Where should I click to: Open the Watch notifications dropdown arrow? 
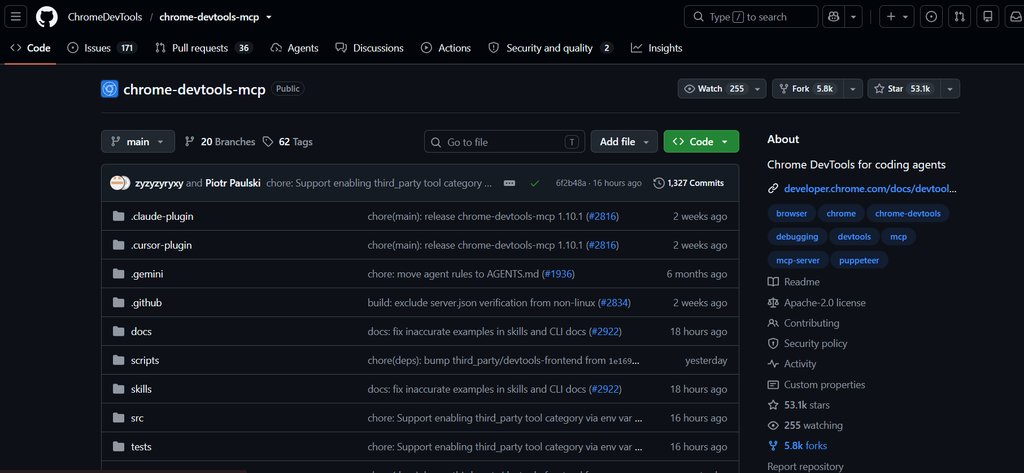pyautogui.click(x=758, y=89)
